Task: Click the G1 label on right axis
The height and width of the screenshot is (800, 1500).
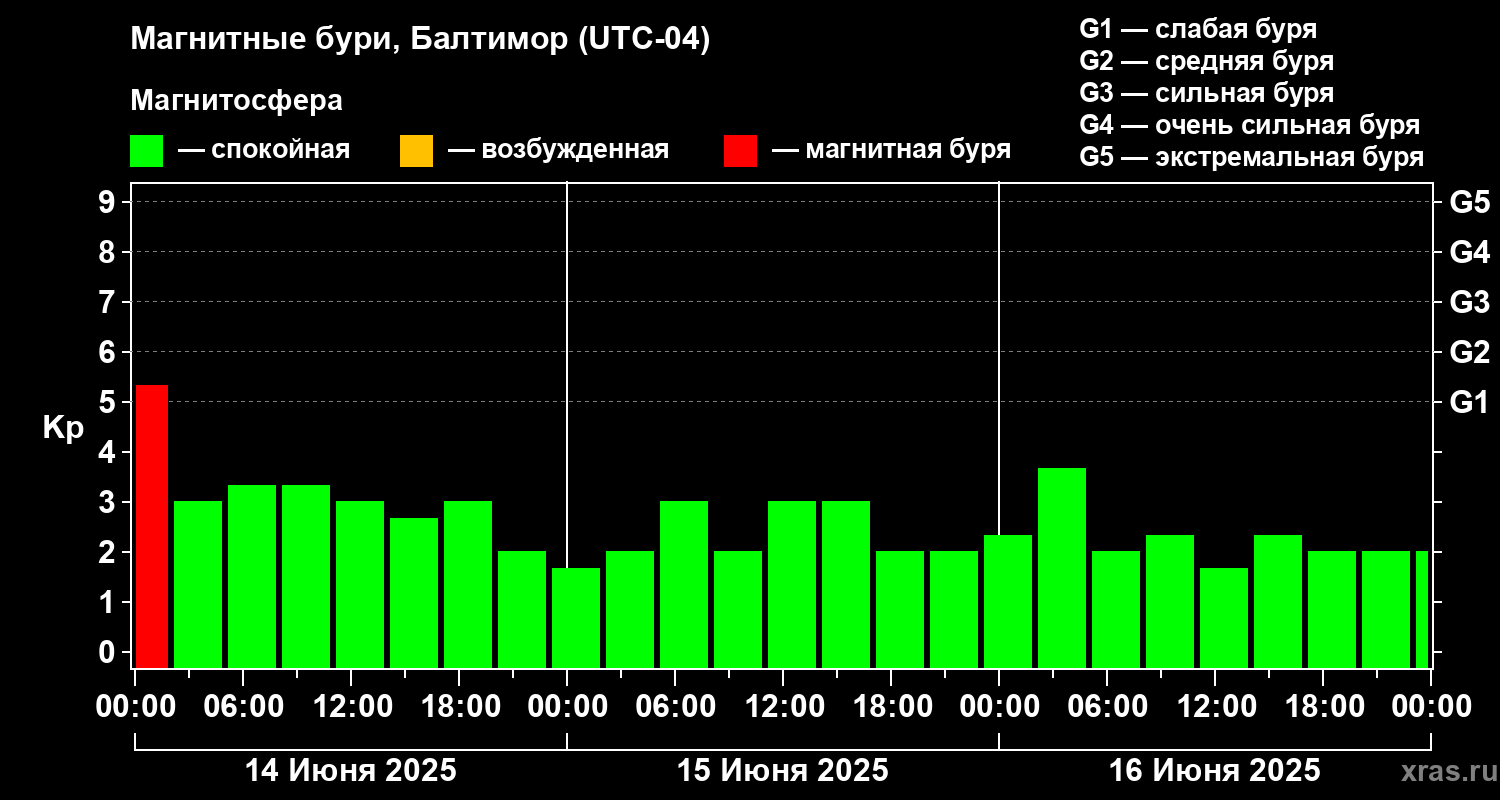Action: (1470, 402)
